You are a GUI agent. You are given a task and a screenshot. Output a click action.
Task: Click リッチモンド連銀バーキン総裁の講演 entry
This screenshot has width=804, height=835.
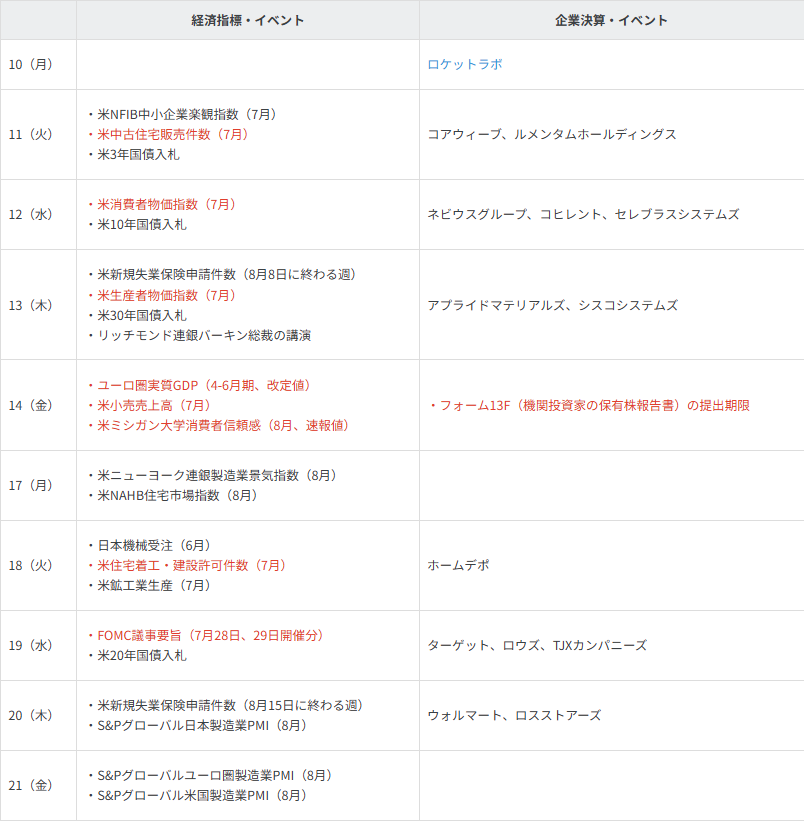(x=200, y=335)
